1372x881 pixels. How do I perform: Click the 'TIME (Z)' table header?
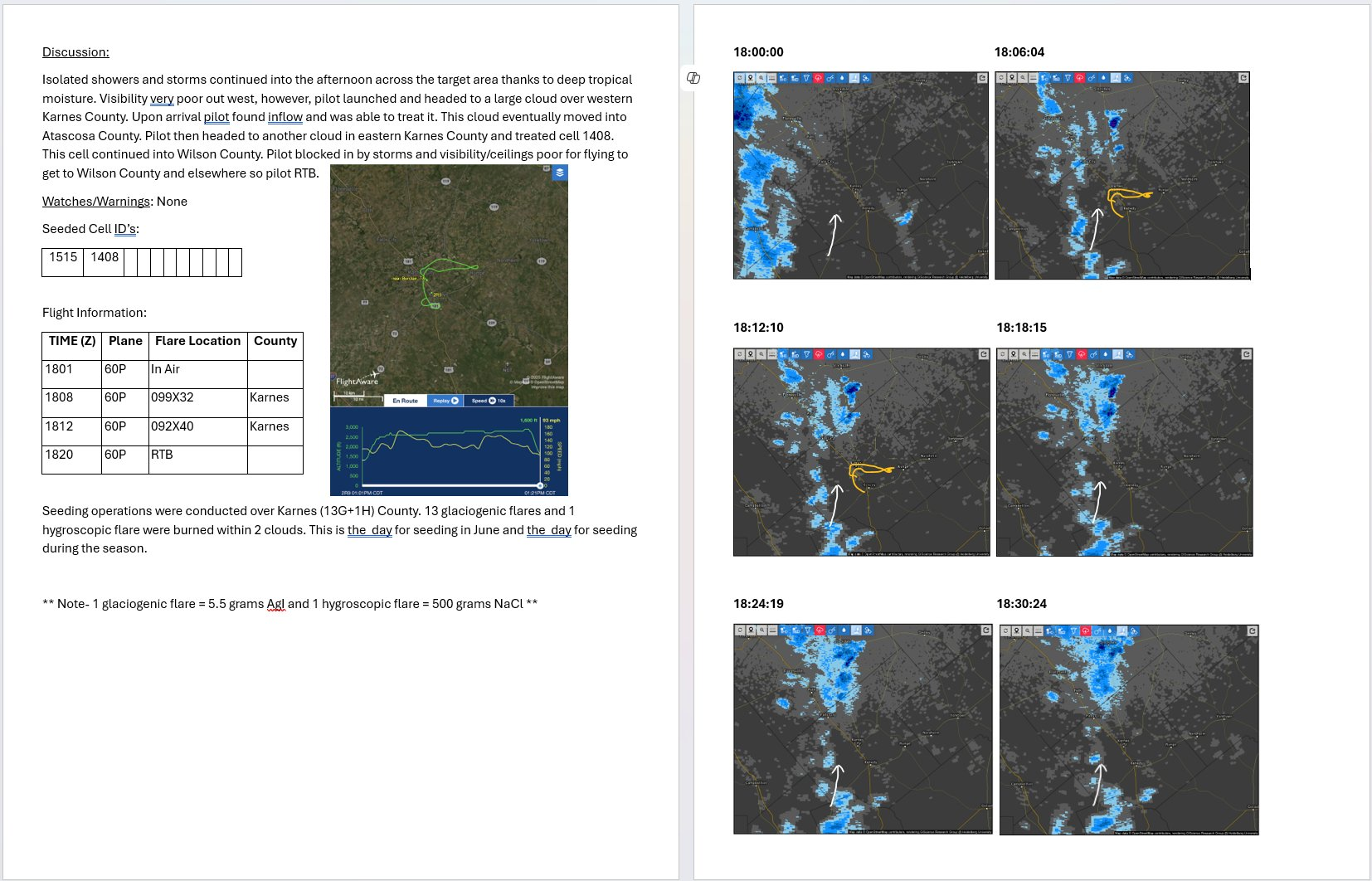[x=72, y=346]
